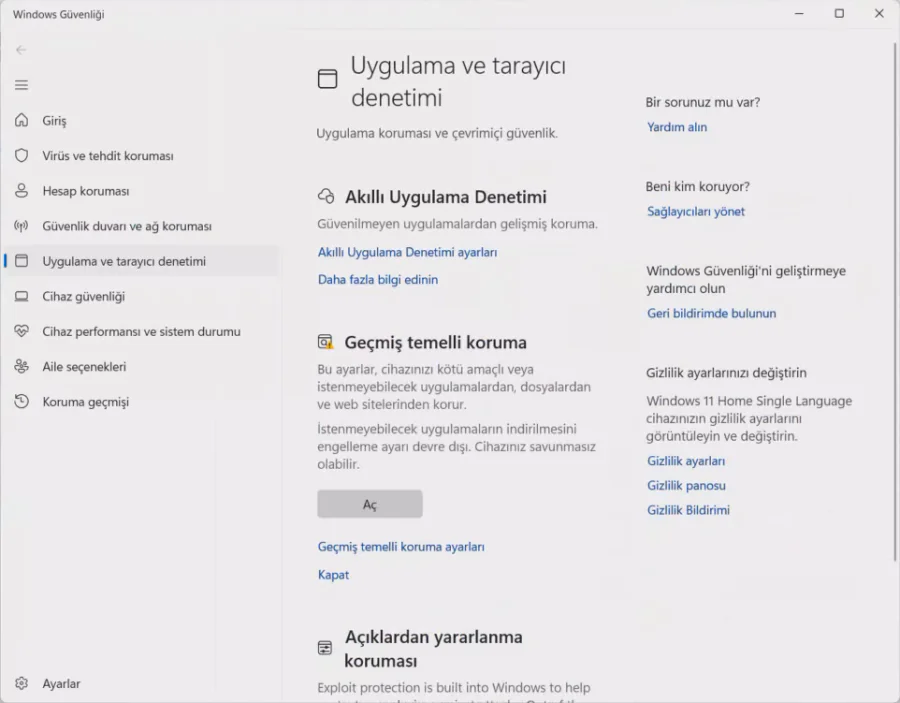
Task: Select the Cihaz güvenliği laptop icon
Action: click(22, 296)
